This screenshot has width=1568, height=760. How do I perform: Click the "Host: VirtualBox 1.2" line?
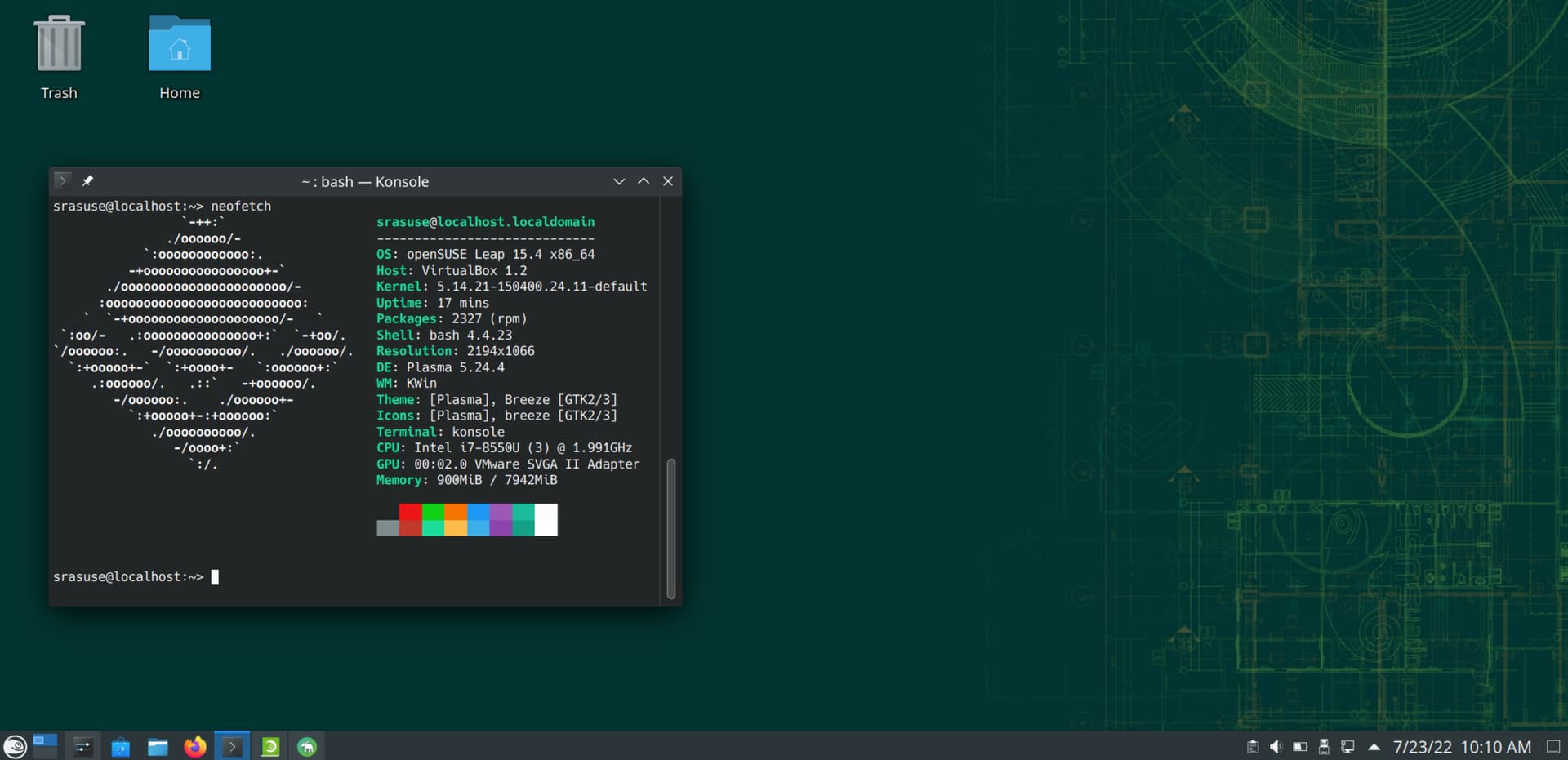(452, 270)
